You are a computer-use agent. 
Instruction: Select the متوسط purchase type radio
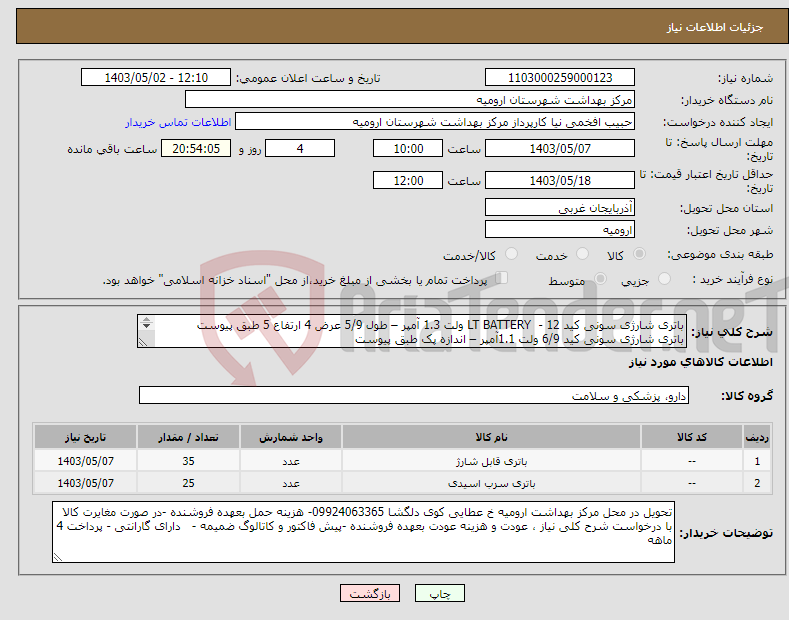[600, 279]
